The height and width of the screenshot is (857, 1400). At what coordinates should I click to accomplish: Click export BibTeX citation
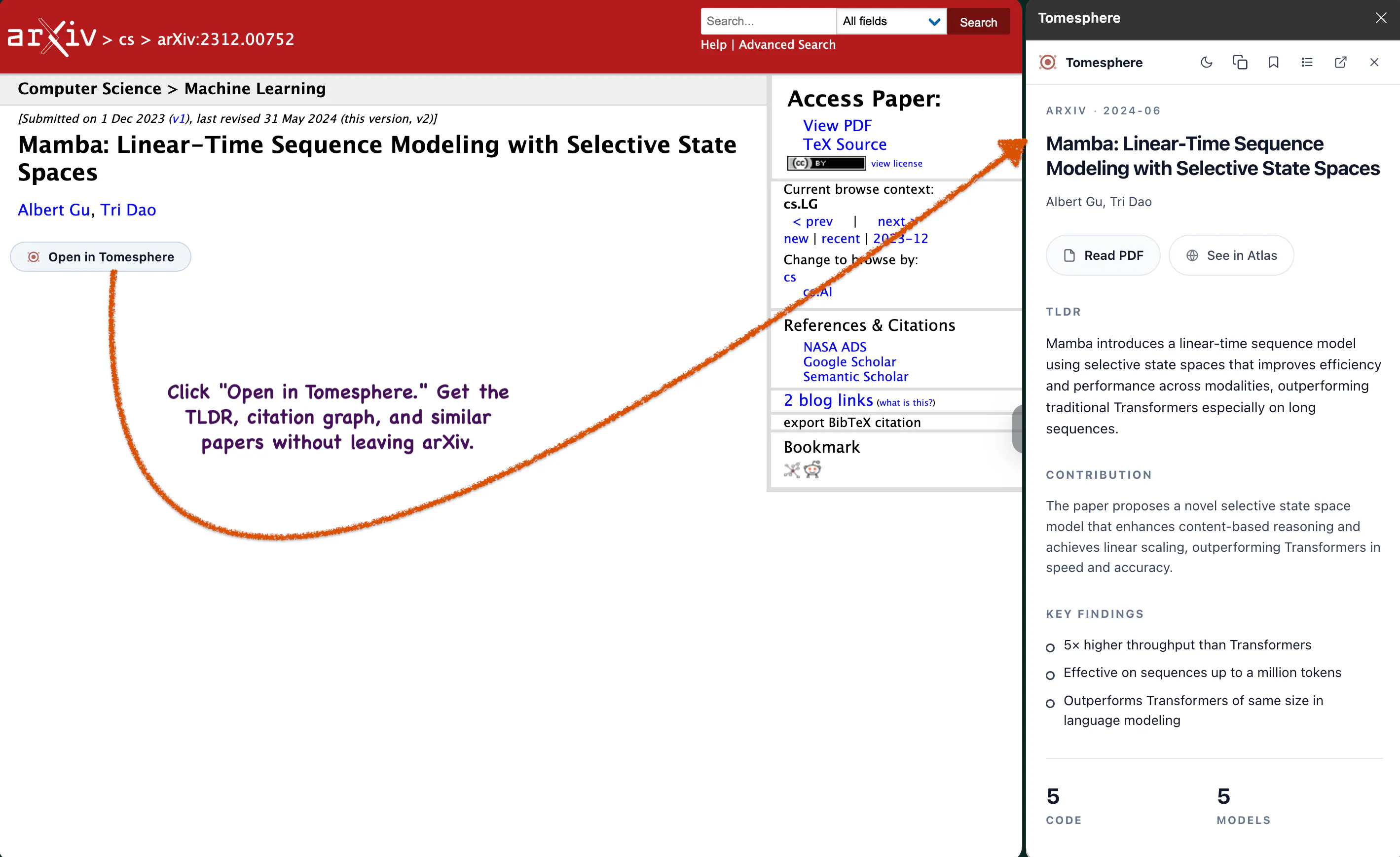coord(852,423)
